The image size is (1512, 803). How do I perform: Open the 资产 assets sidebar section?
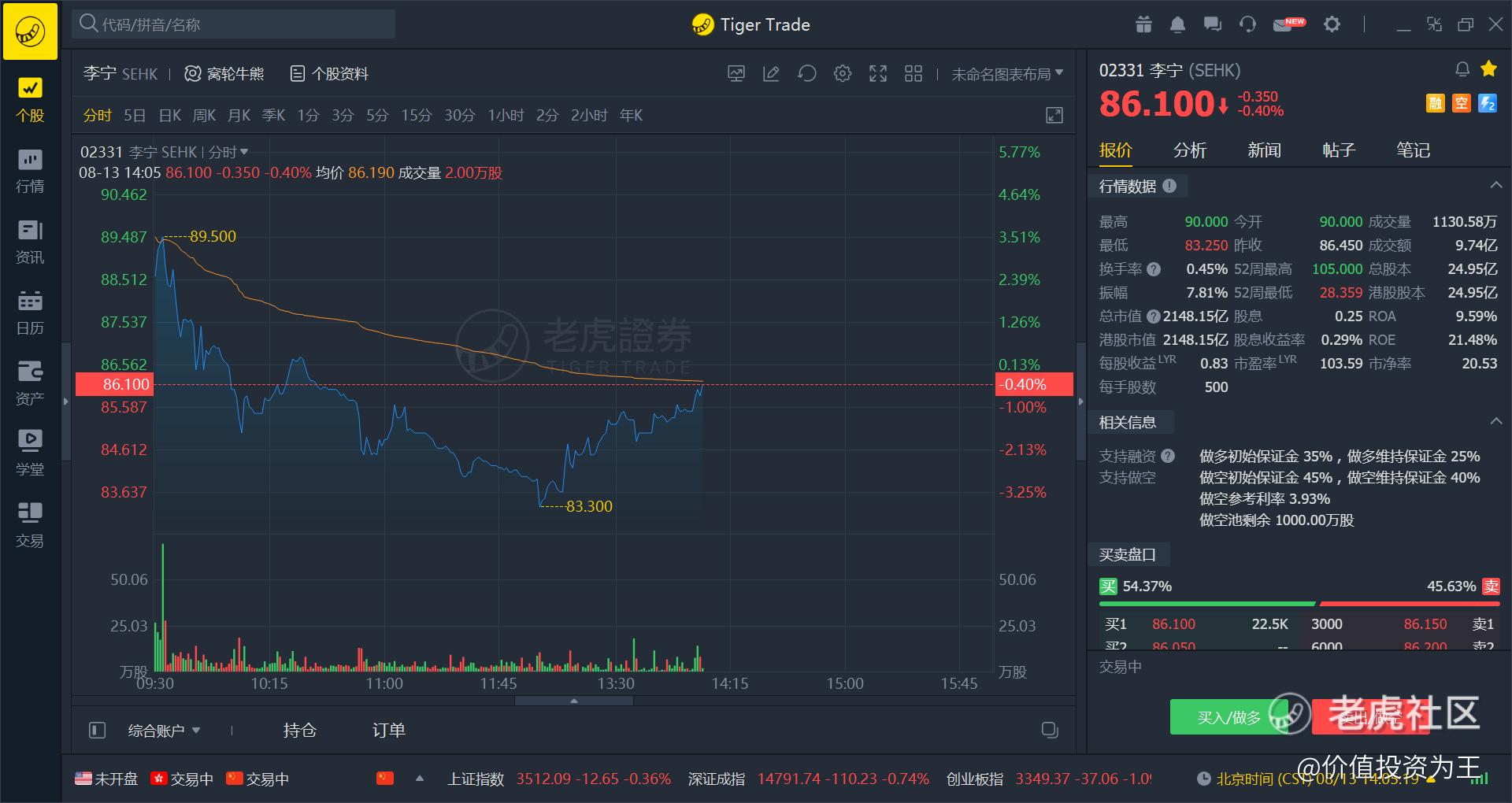click(30, 383)
